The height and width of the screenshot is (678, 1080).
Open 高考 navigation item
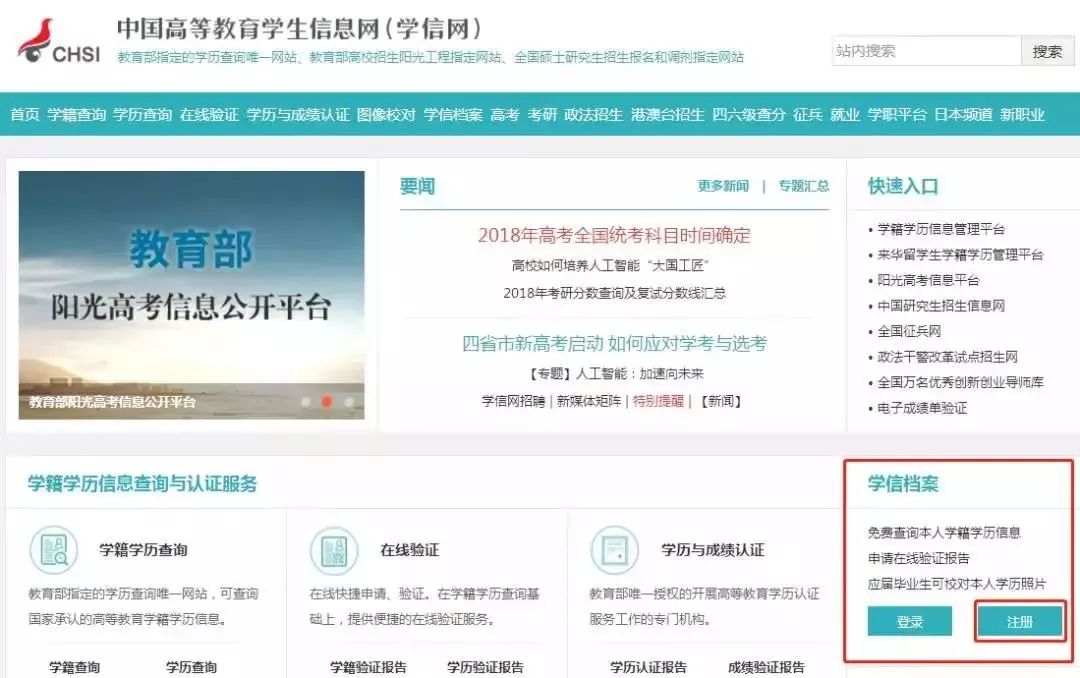tap(505, 114)
